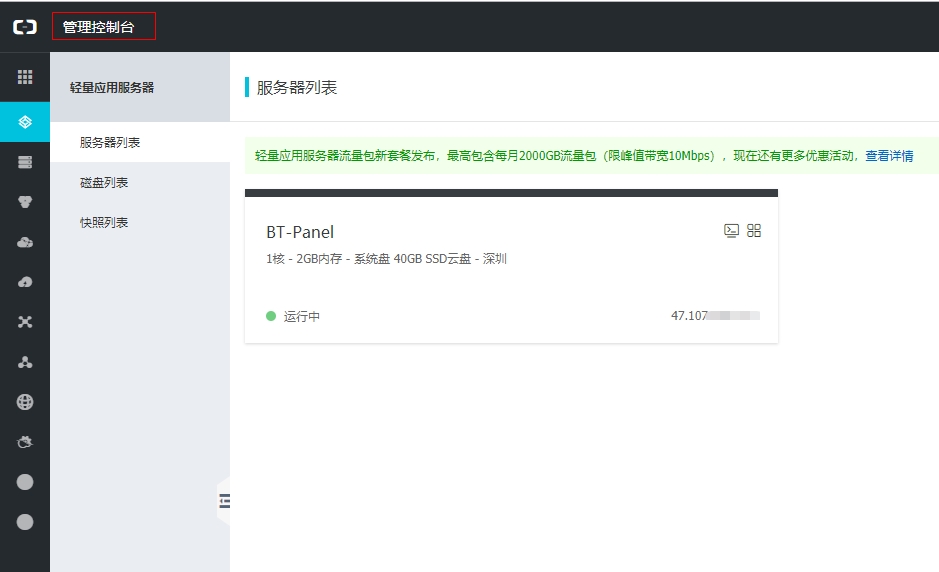Click the 查看详情 link in the green banner
Viewport: 939px width, 572px height.
pos(889,156)
